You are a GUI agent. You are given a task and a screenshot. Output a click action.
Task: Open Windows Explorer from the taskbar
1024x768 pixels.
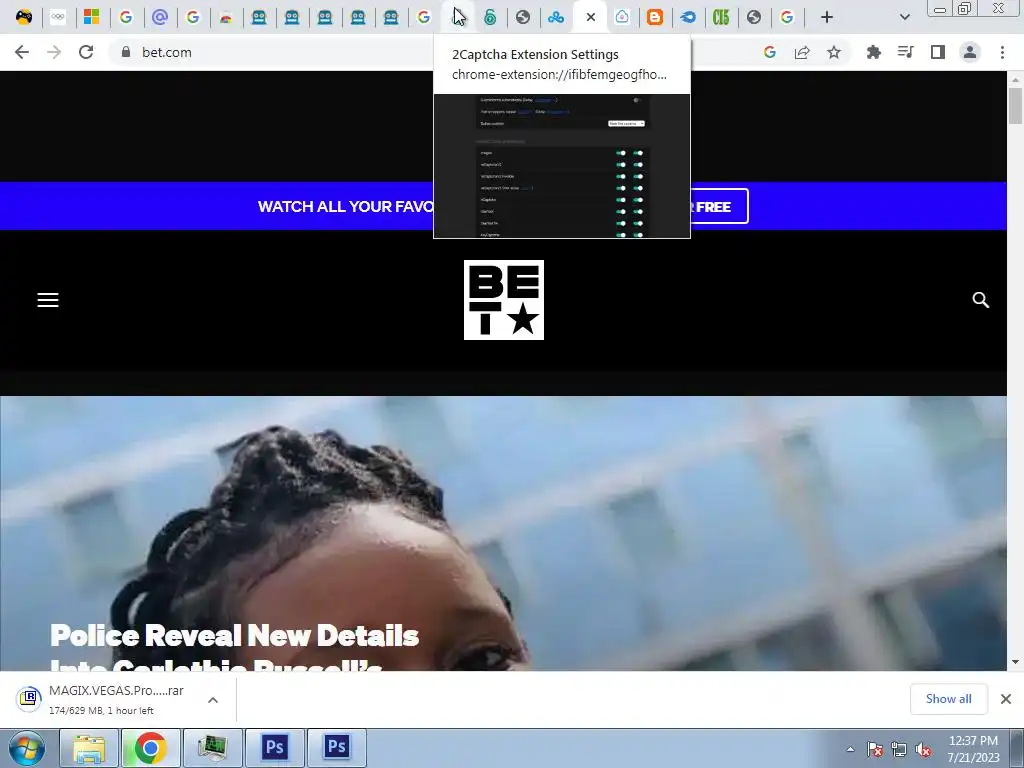tap(88, 748)
